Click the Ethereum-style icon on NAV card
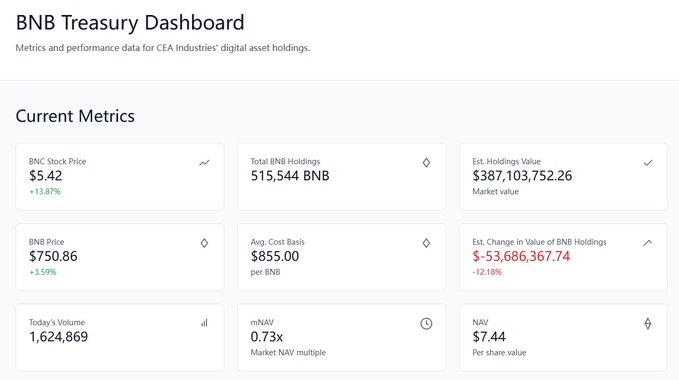This screenshot has width=679, height=380. click(648, 323)
